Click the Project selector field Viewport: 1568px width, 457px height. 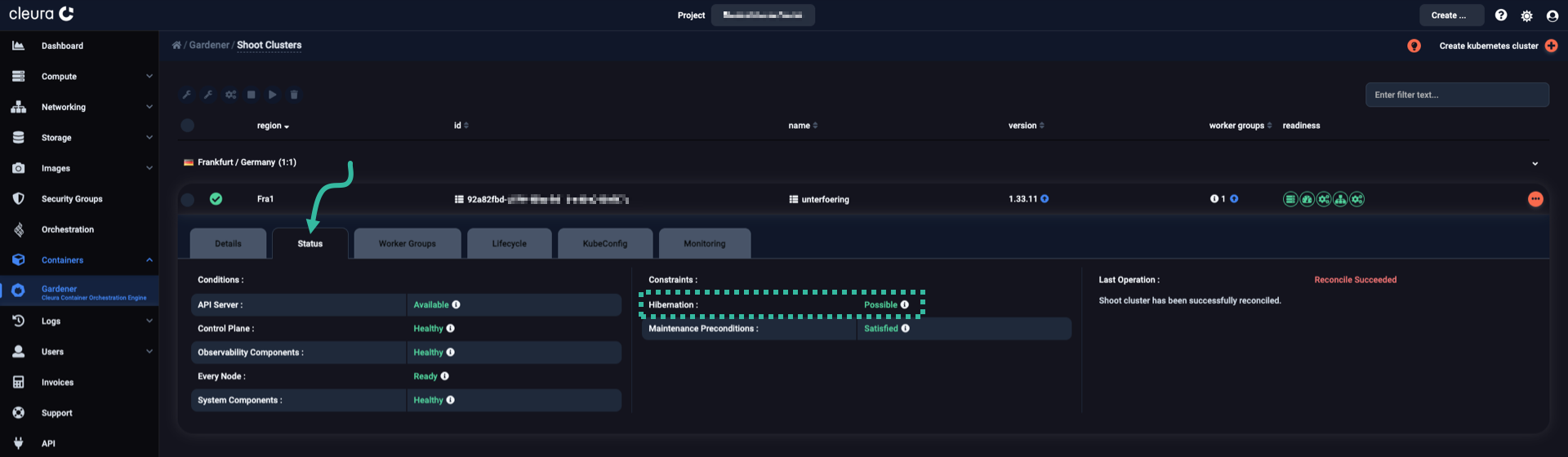[x=763, y=16]
